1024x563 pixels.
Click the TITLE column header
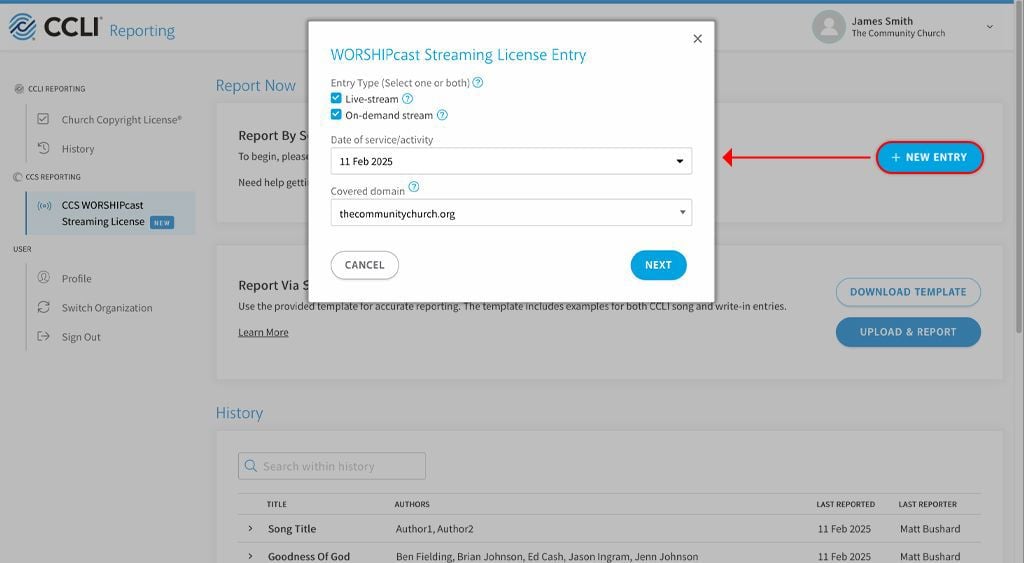click(x=276, y=504)
